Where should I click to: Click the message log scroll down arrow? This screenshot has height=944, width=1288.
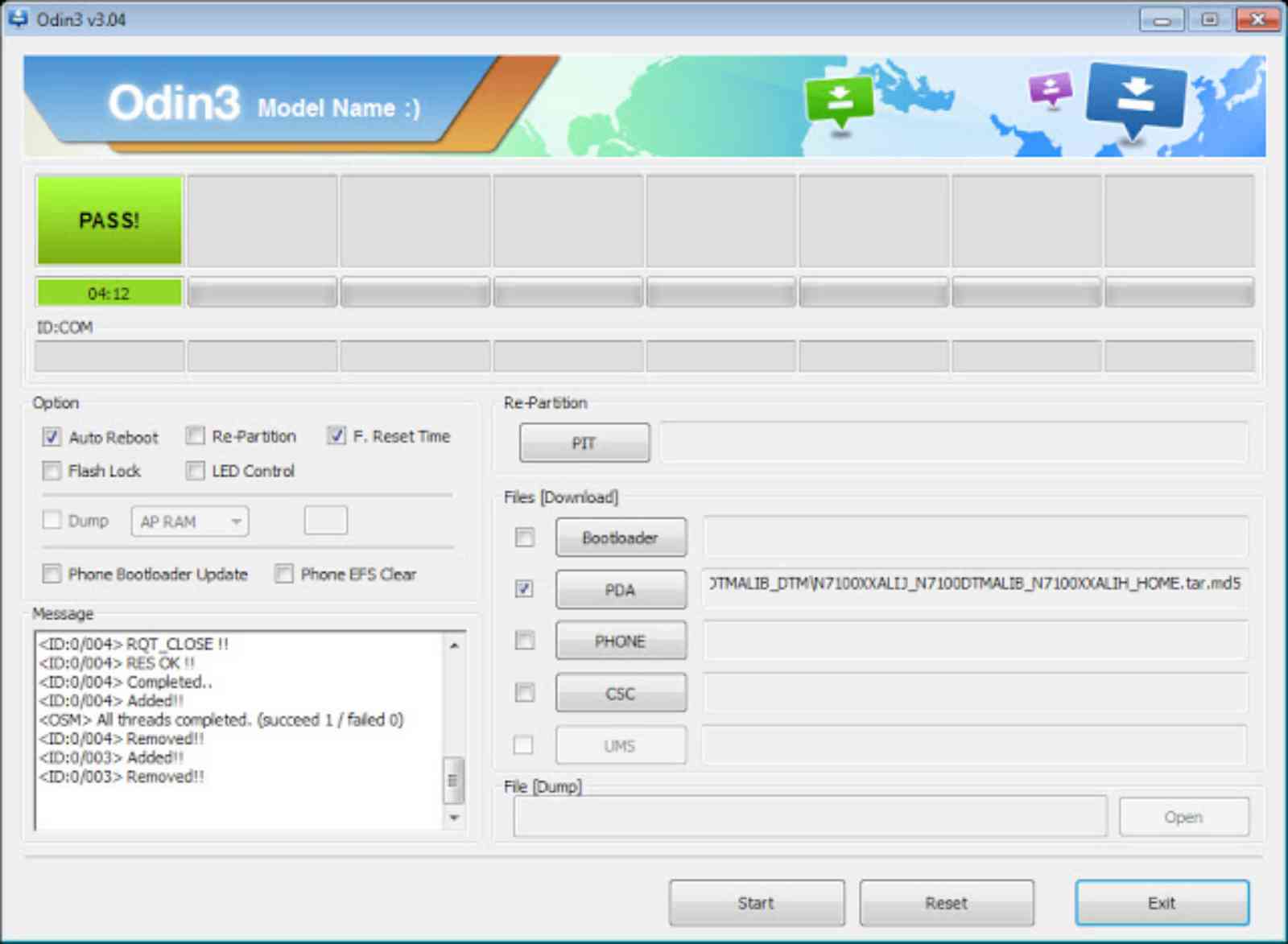click(455, 818)
